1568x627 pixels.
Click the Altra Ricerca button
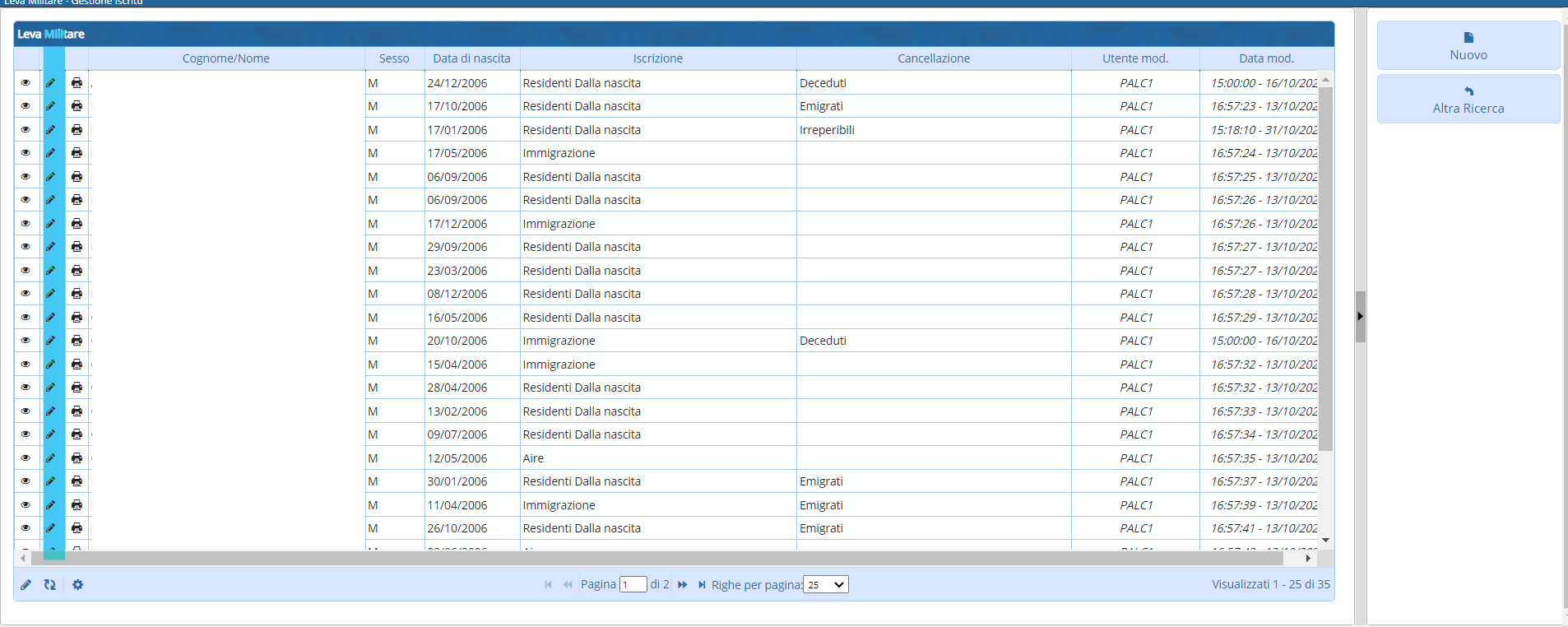tap(1468, 100)
